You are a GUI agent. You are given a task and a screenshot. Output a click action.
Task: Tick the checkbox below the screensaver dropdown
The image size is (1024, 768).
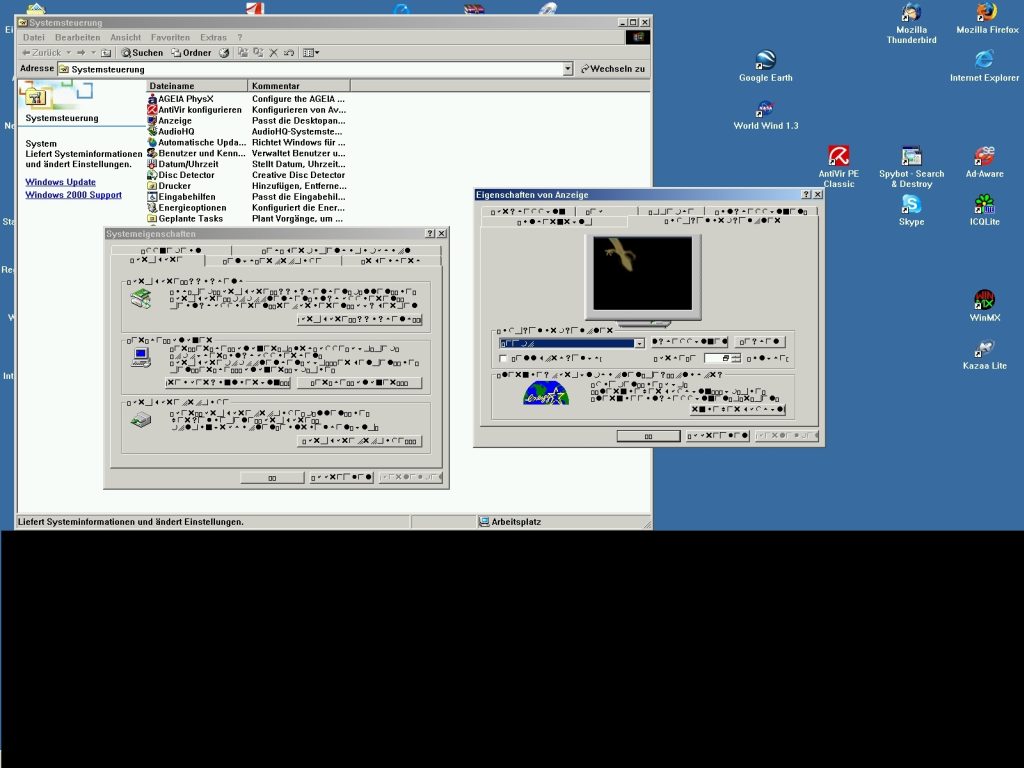tap(503, 359)
